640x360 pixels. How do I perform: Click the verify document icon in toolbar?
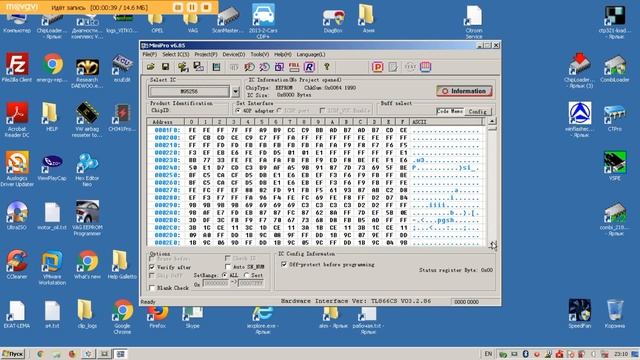[393, 67]
